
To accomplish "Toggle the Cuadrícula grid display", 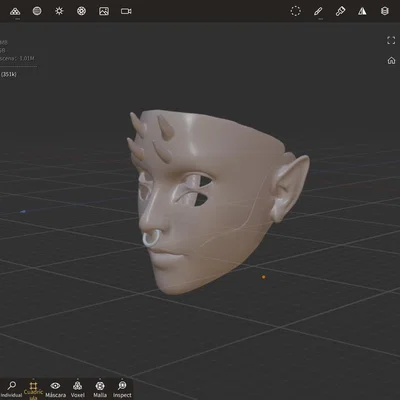I will coord(33,390).
